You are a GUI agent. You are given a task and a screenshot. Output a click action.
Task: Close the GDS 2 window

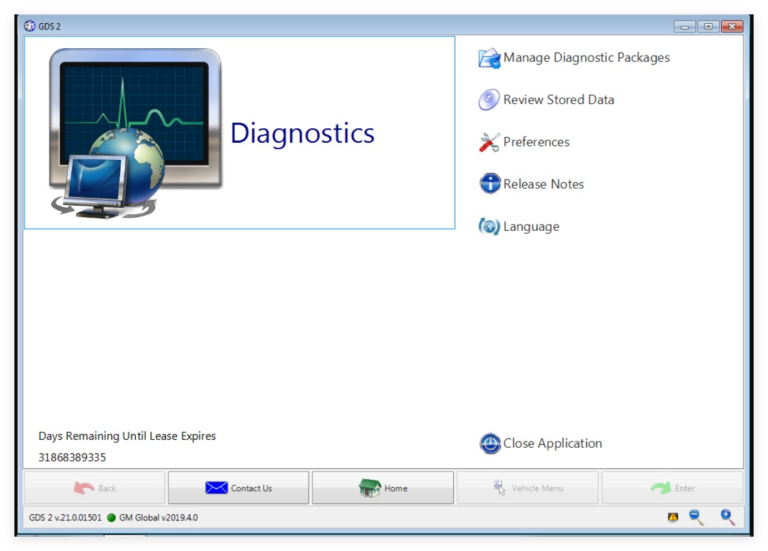point(732,26)
